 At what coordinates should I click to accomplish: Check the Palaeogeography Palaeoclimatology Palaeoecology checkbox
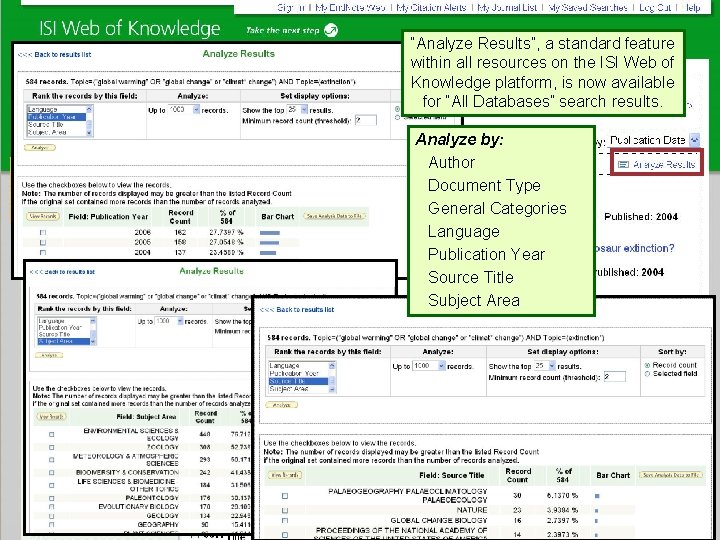coord(285,496)
